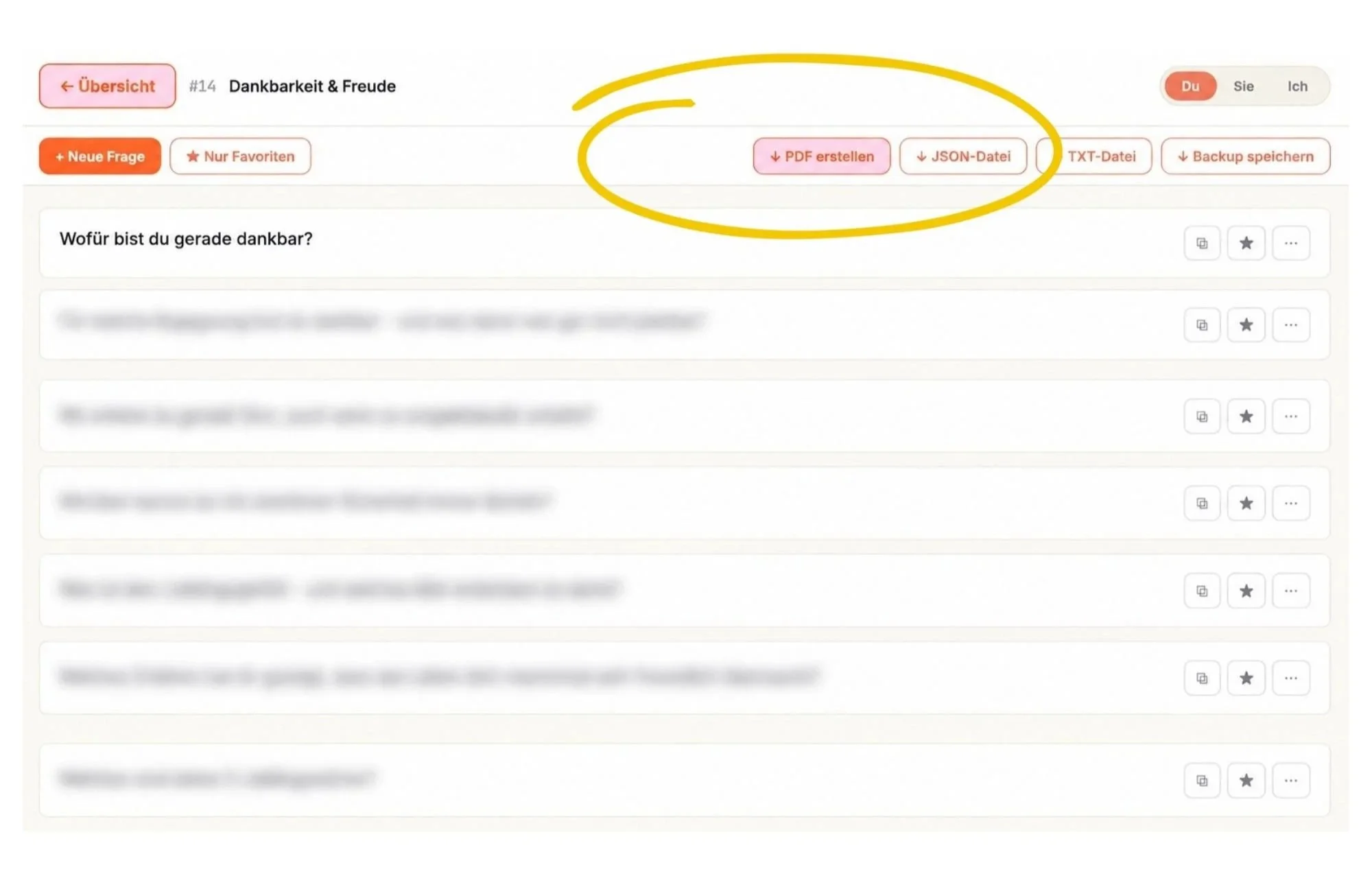1372x876 pixels.
Task: Star the last question card
Action: pos(1246,780)
